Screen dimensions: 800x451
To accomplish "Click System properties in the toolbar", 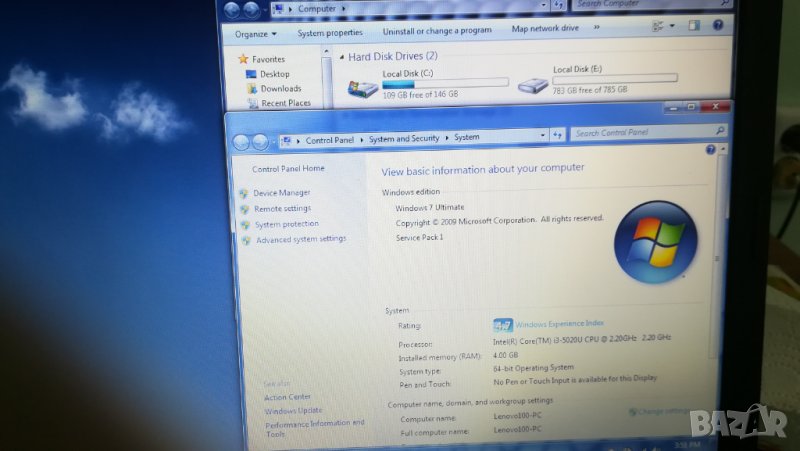I will click(x=330, y=32).
